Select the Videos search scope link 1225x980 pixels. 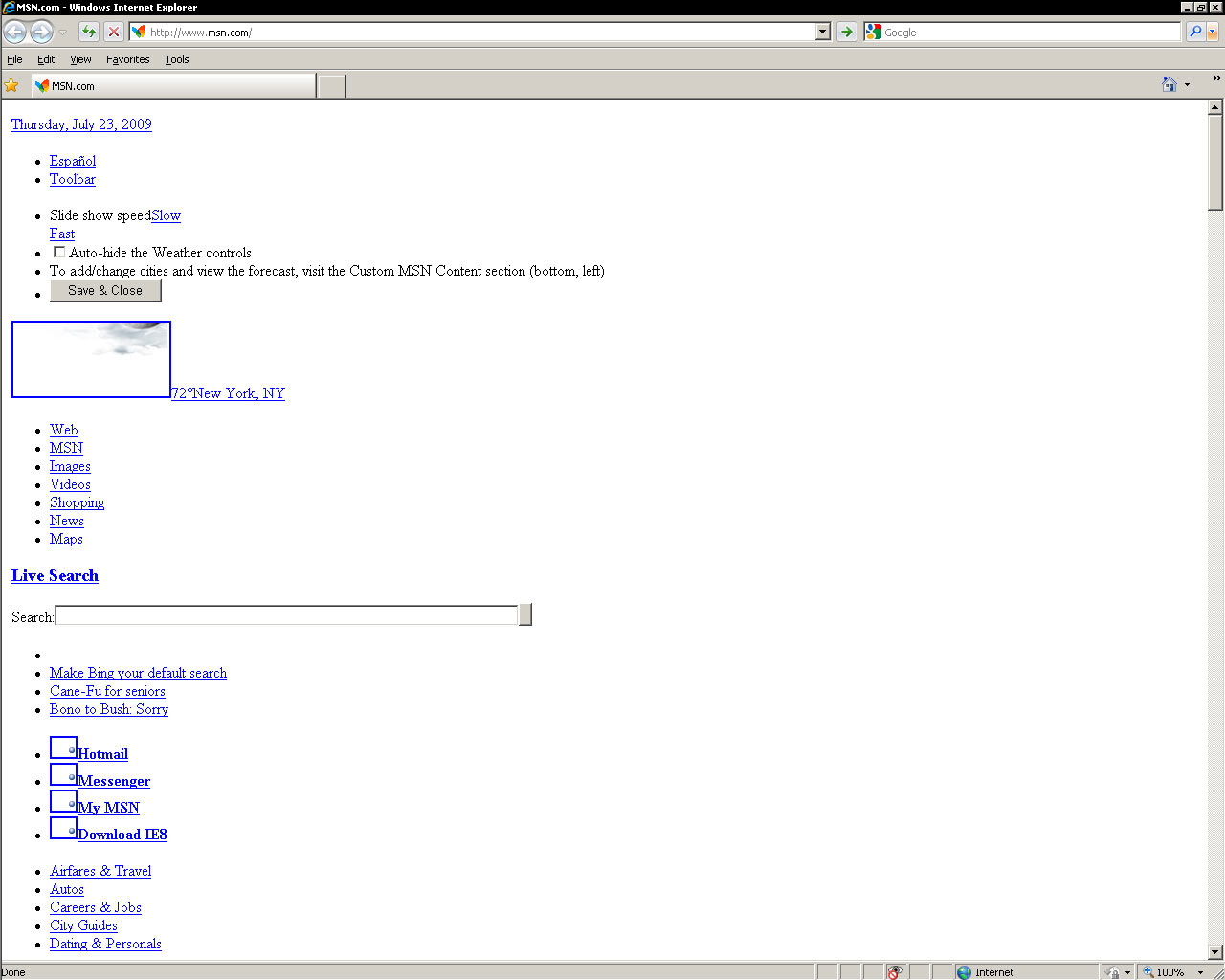click(x=70, y=484)
